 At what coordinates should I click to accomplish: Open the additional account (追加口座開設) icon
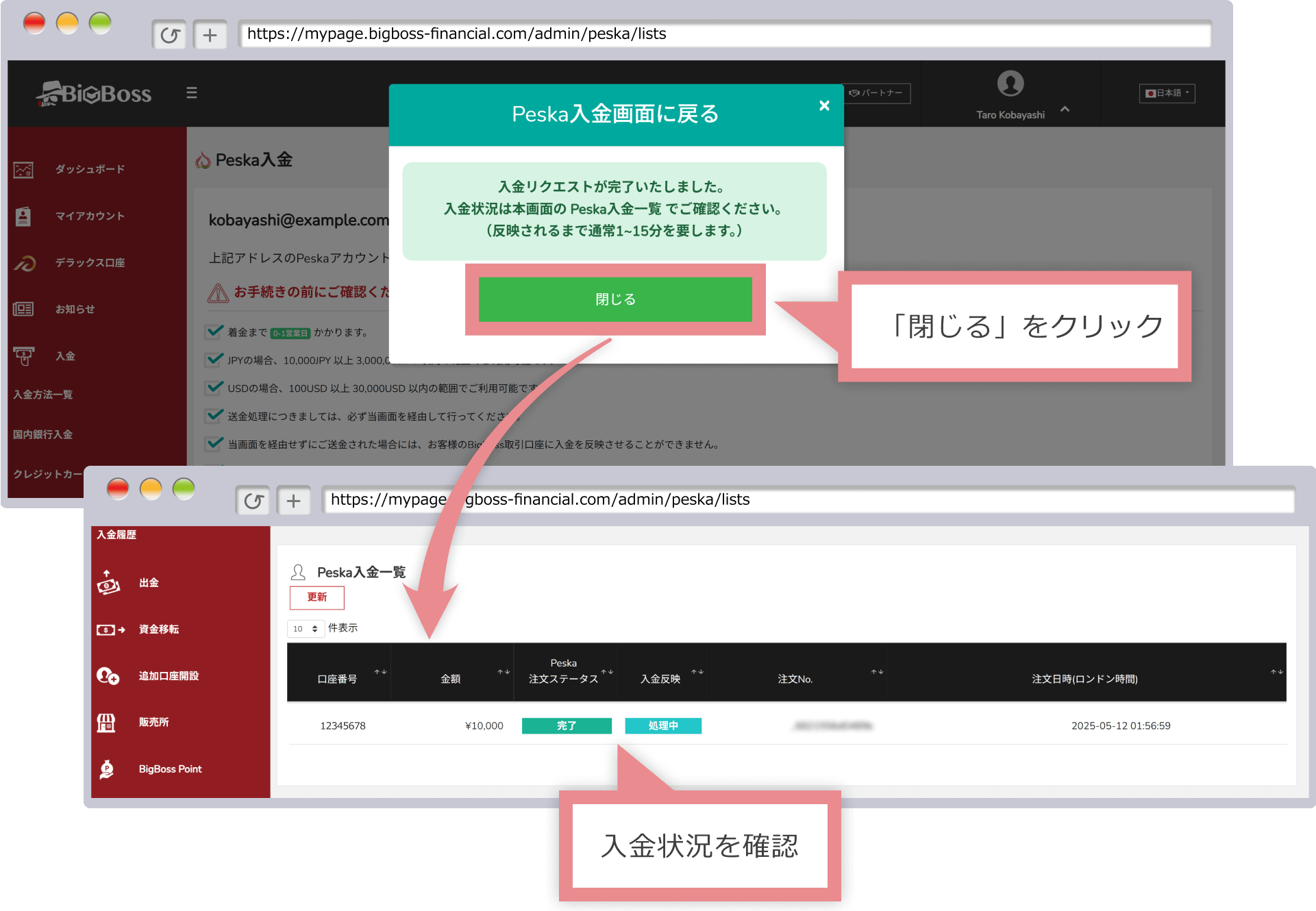pyautogui.click(x=108, y=676)
